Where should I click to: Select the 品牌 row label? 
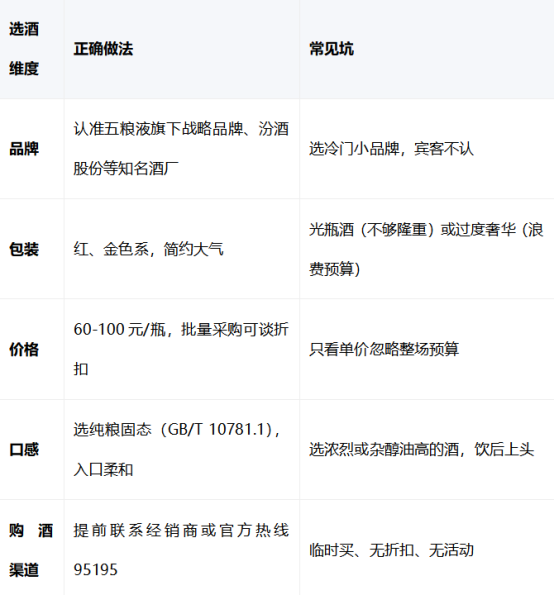24,149
